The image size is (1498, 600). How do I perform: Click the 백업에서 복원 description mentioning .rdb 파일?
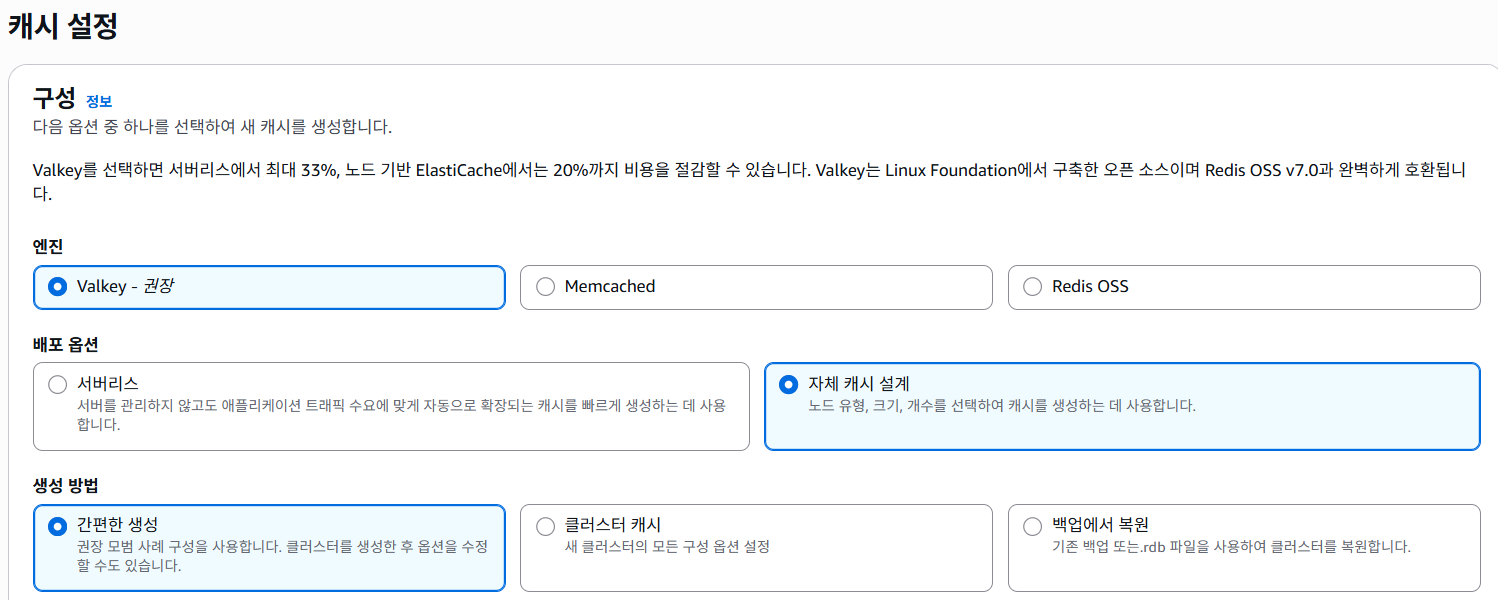pyautogui.click(x=1231, y=547)
